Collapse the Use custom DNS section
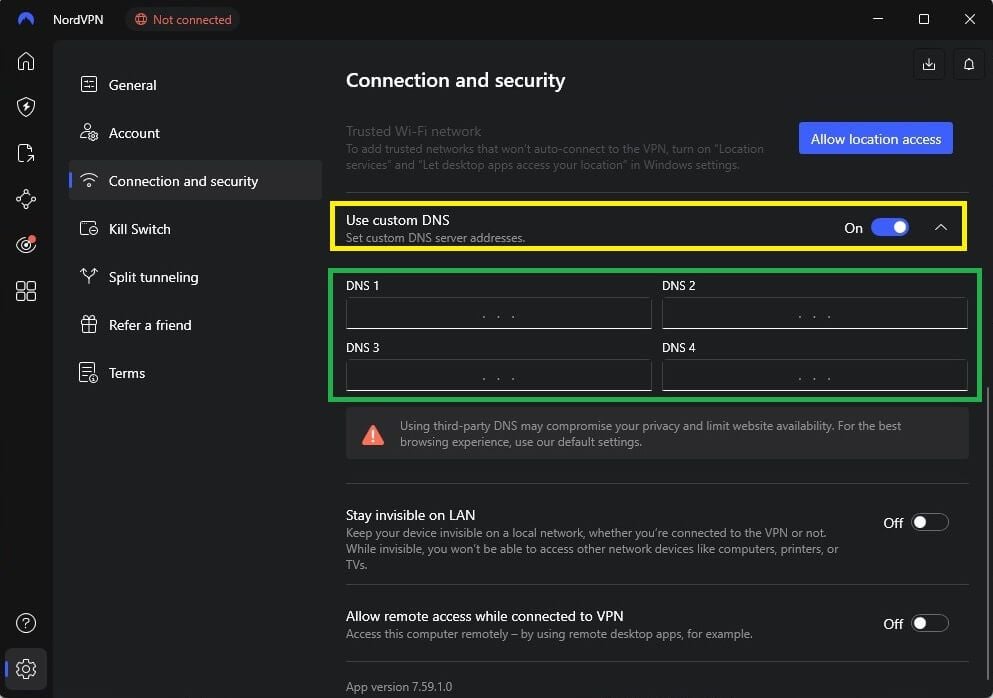Screen dimensions: 993x698 coord(941,227)
